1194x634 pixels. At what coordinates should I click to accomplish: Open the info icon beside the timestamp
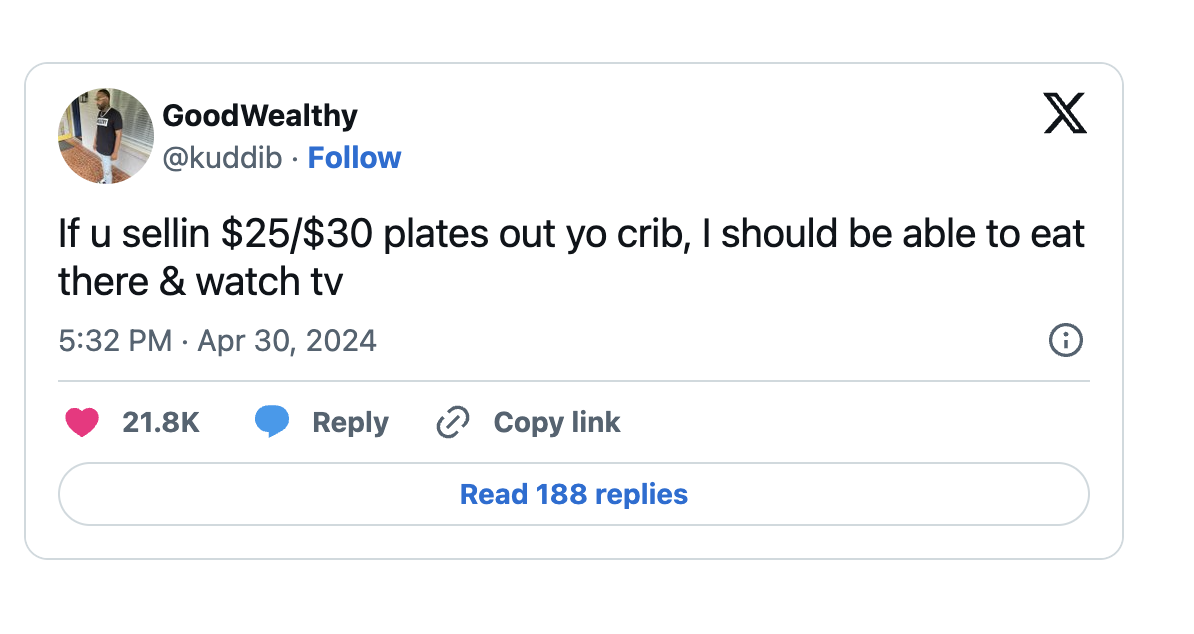1065,341
